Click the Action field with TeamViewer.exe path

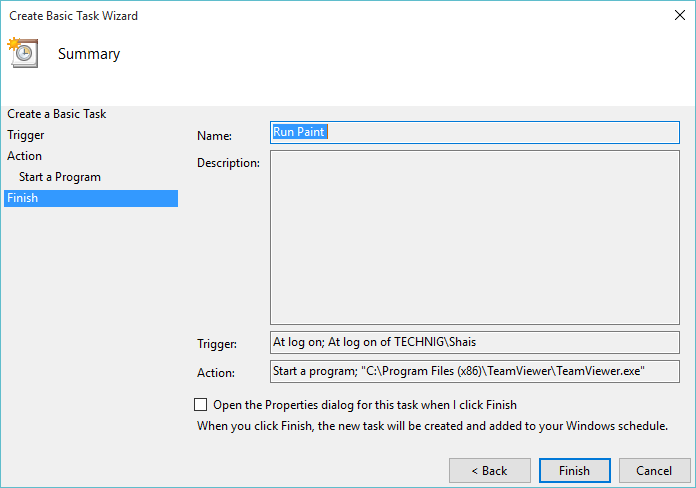475,371
